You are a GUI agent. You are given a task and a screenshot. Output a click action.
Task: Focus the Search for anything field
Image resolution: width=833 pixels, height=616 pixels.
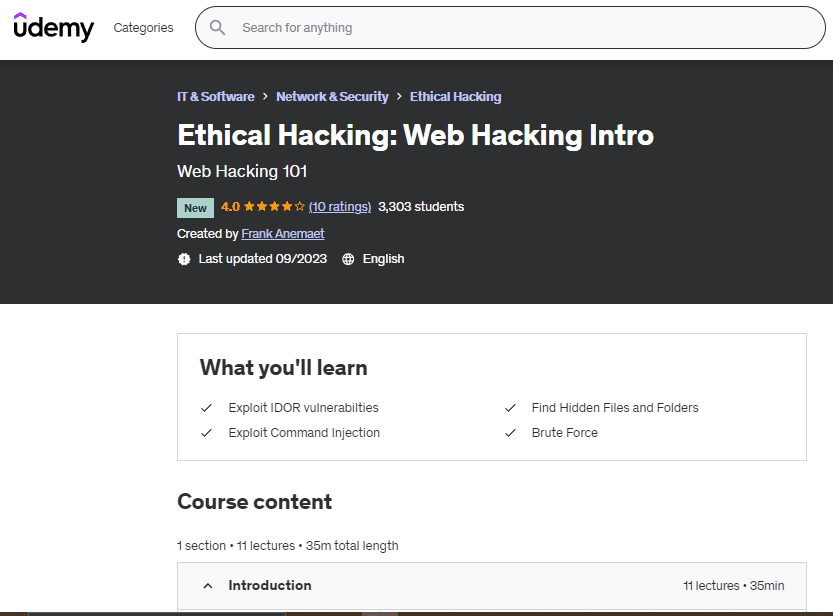point(520,28)
